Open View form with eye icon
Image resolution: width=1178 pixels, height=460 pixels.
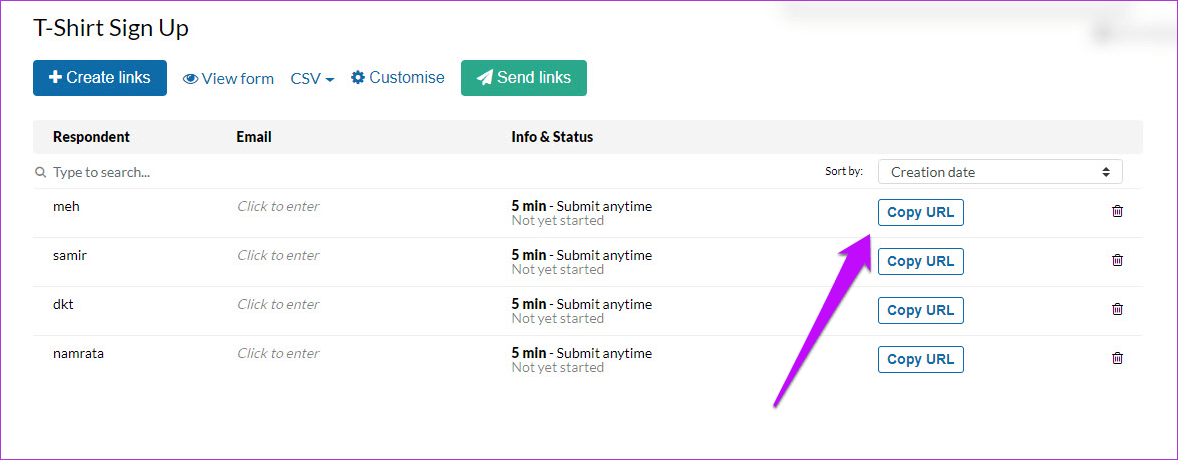(228, 78)
